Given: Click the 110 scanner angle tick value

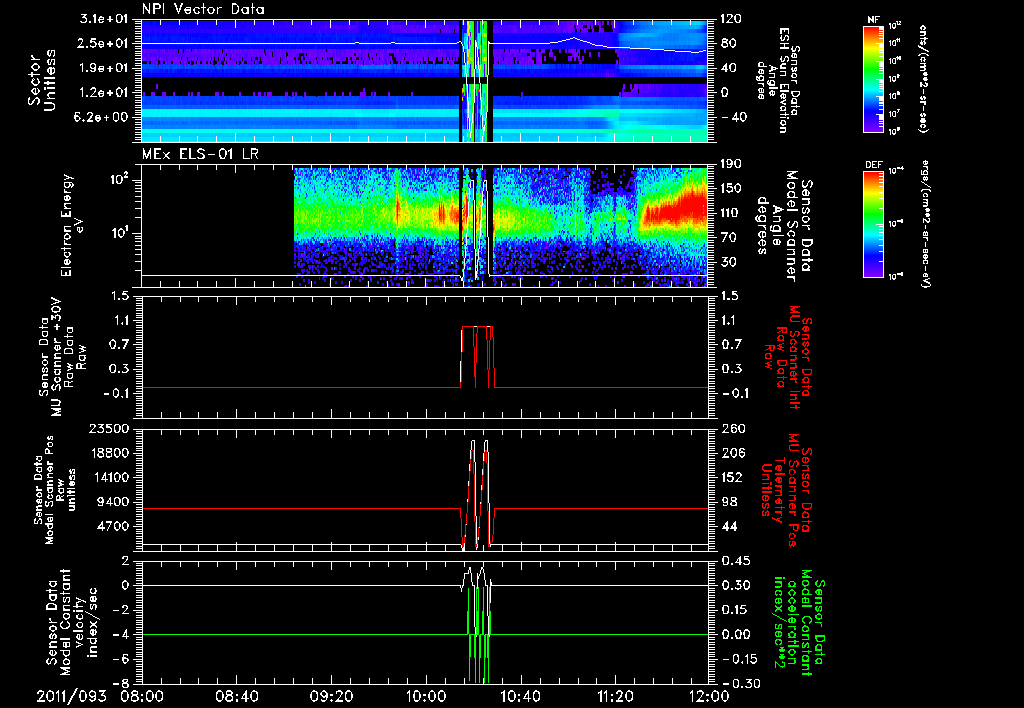Looking at the screenshot, I should coord(731,213).
